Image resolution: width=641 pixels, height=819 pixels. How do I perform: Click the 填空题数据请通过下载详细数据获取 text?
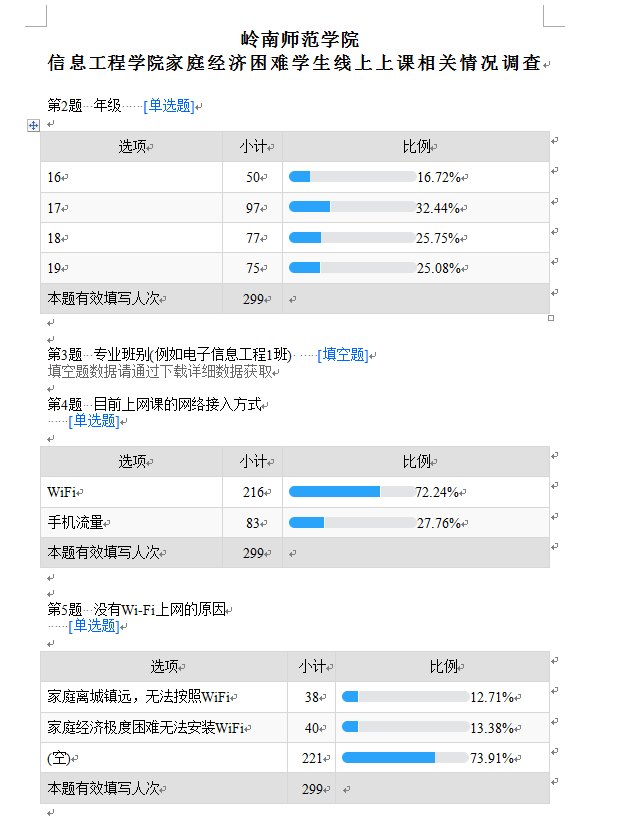tap(160, 371)
